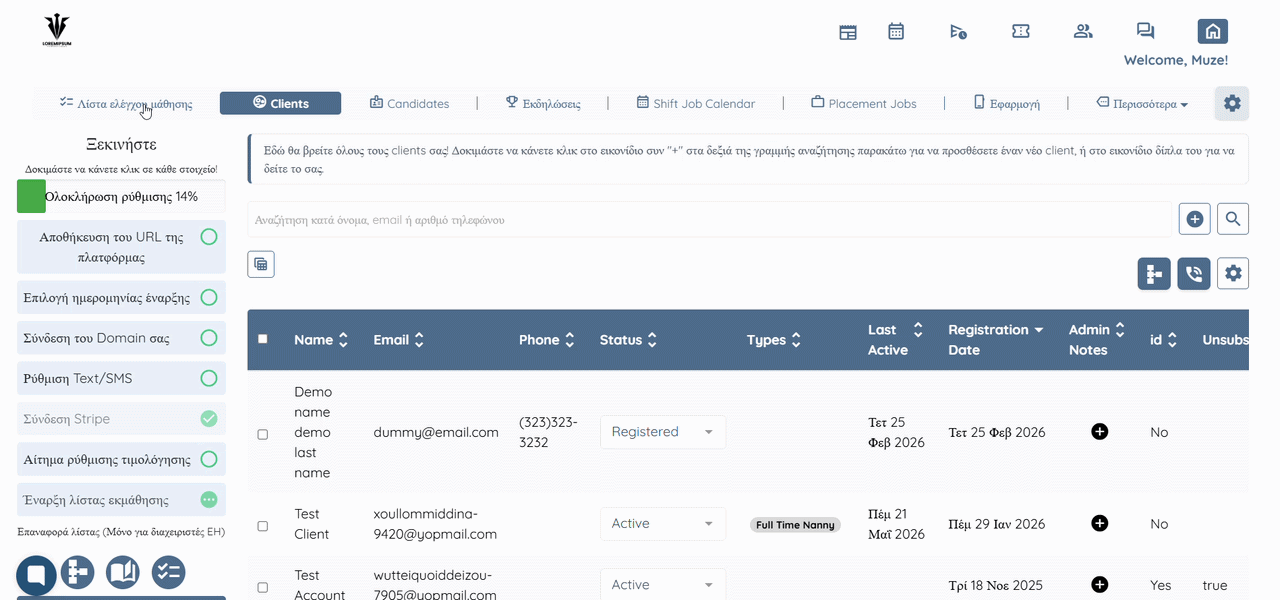Viewport: 1280px width, 600px height.
Task: Sort table by Name column
Action: 320,340
